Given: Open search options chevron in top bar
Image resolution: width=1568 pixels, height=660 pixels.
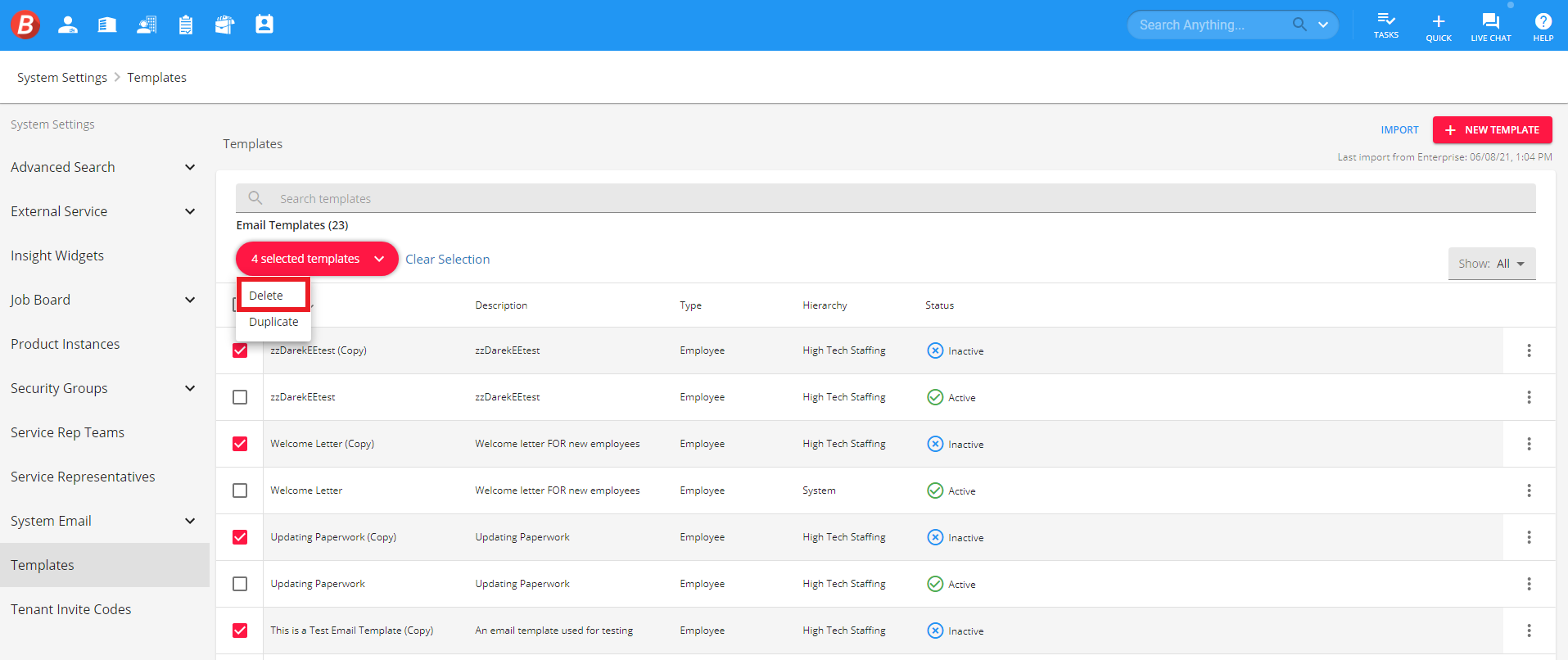Looking at the screenshot, I should tap(1323, 25).
